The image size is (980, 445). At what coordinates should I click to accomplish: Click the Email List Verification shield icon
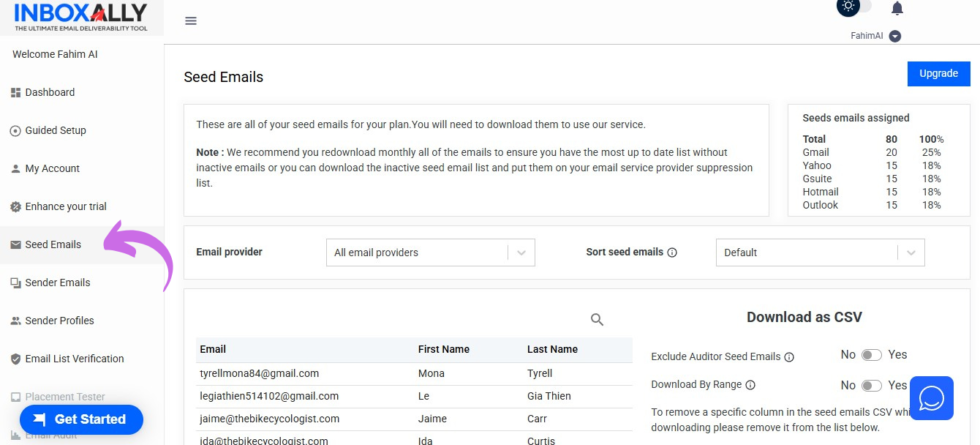pos(16,359)
